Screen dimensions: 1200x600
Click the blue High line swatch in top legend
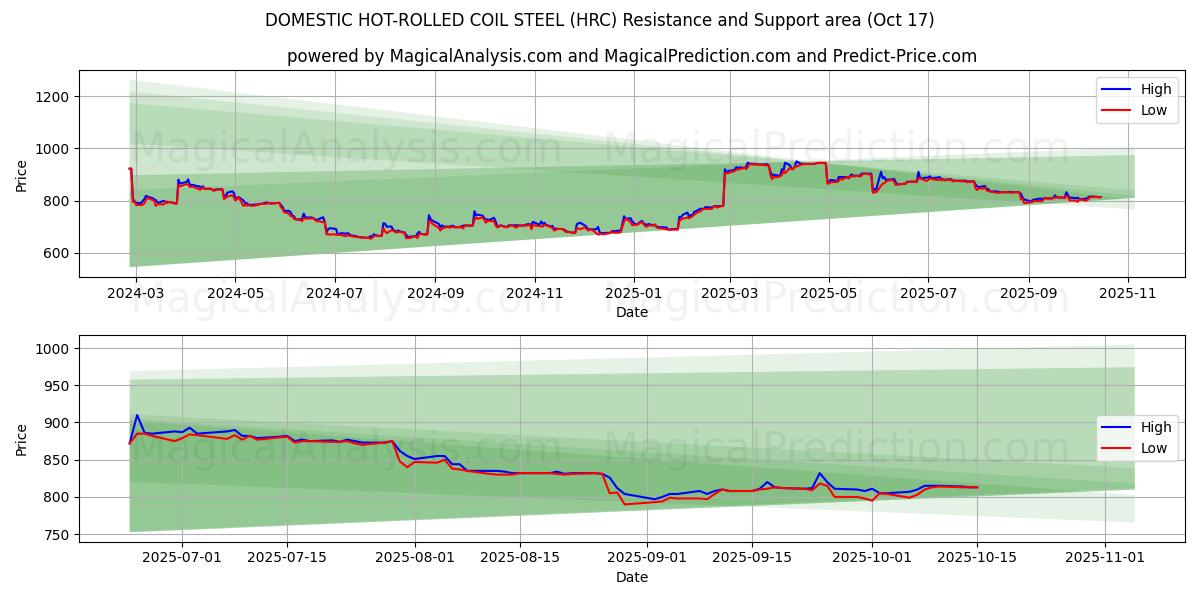1114,90
